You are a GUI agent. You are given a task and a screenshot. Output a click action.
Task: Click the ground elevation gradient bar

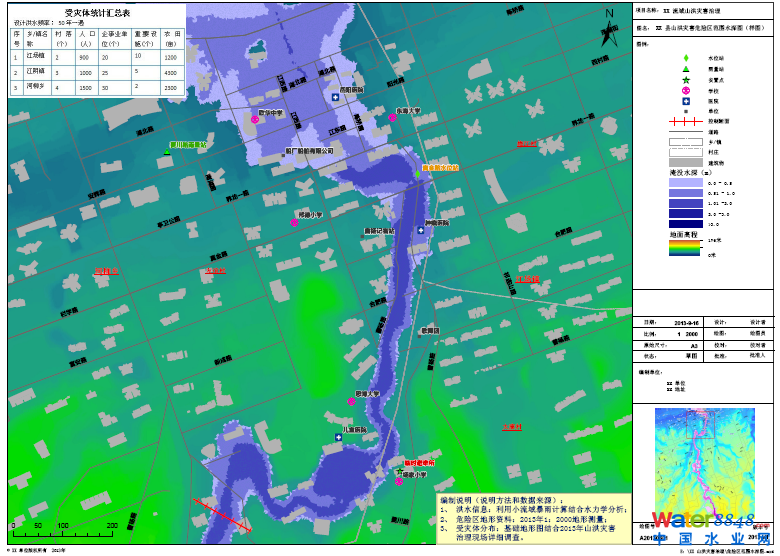pos(684,247)
